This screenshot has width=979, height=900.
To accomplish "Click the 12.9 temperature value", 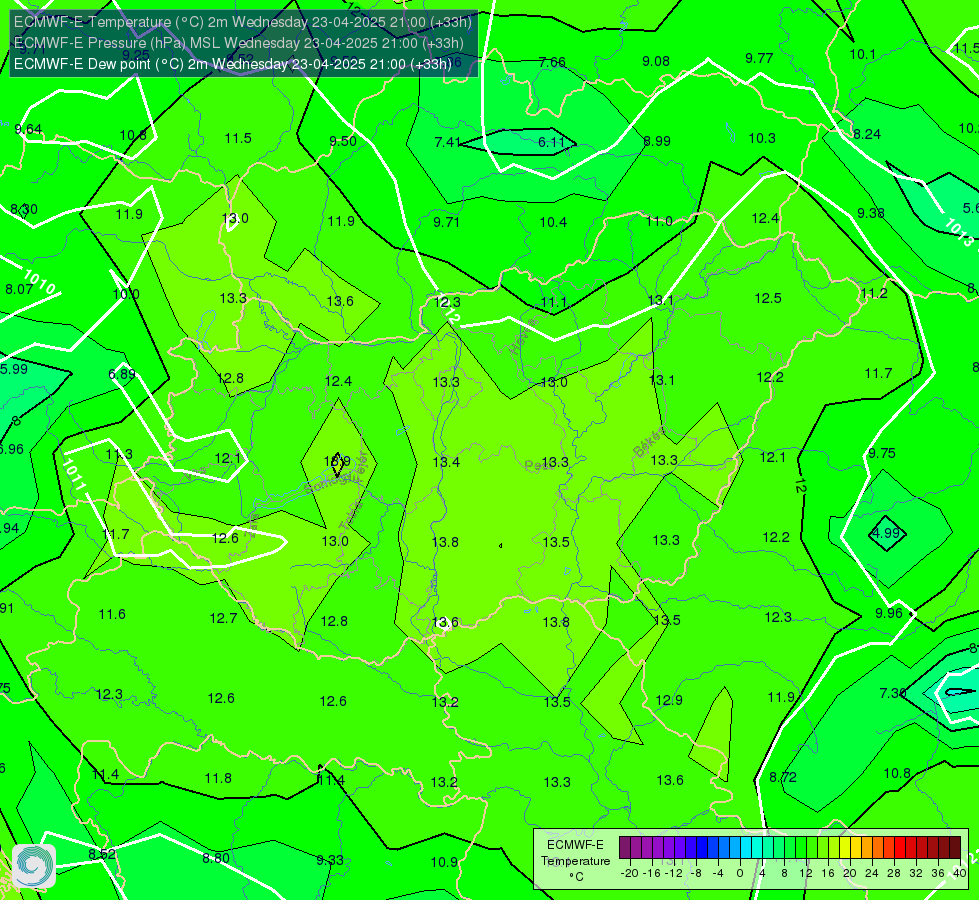I will [669, 701].
